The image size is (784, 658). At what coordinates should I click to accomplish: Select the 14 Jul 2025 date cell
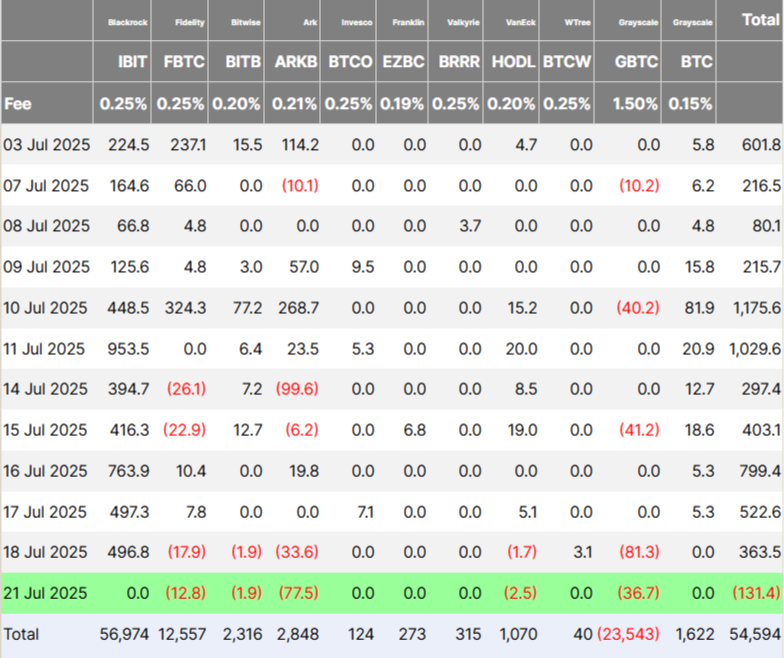click(45, 389)
